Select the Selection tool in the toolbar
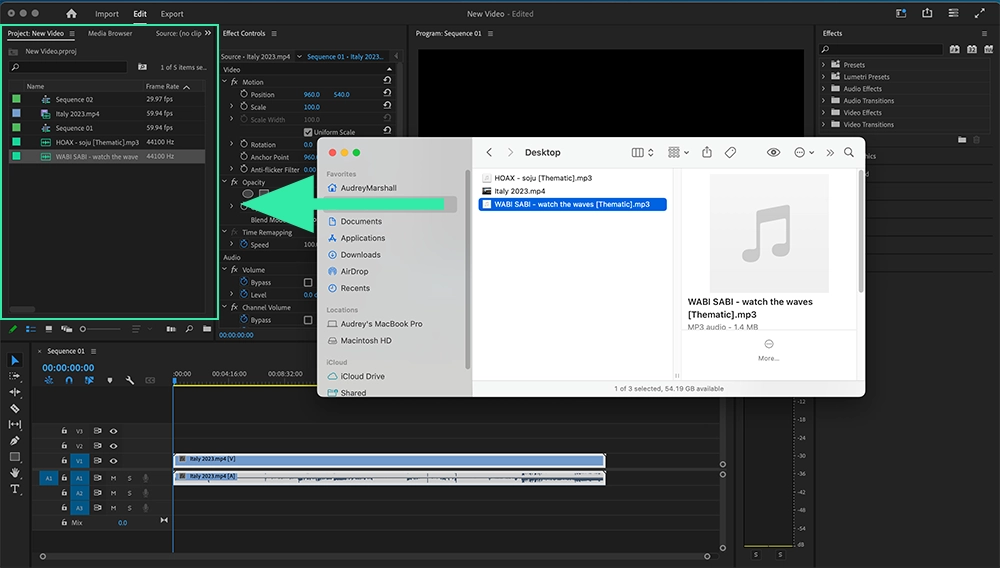Screen dimensions: 1000x568 point(15,360)
